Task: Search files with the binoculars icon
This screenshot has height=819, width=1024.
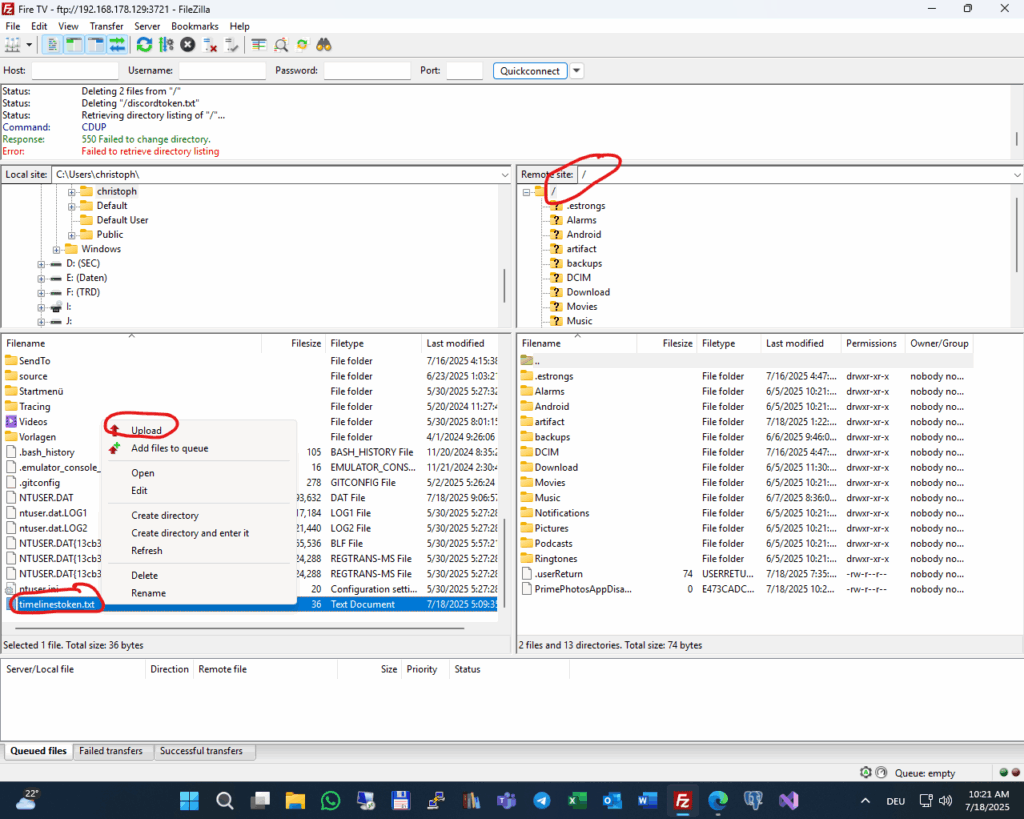Action: [x=324, y=45]
